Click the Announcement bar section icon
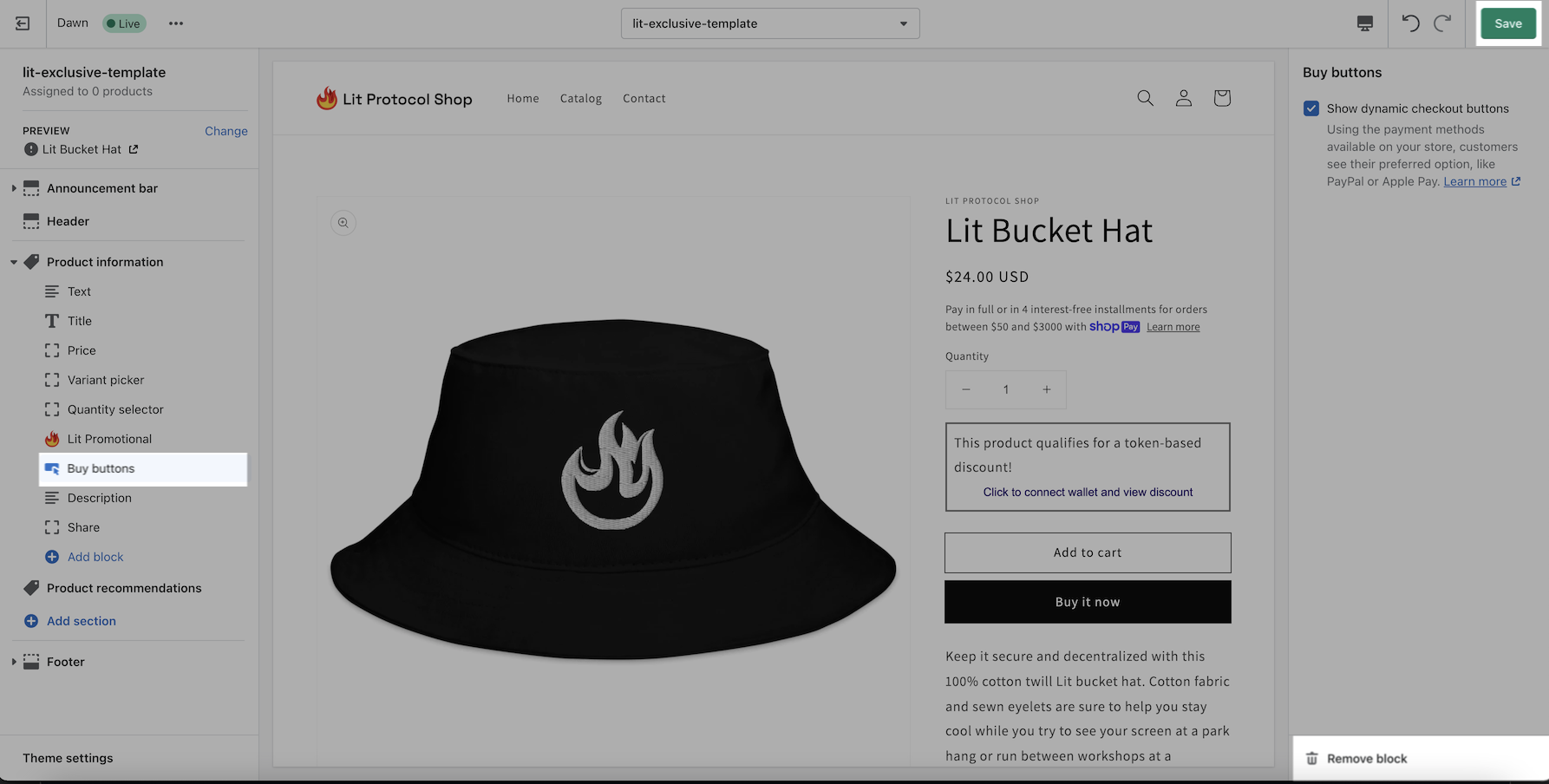The width and height of the screenshot is (1549, 784). 31,188
